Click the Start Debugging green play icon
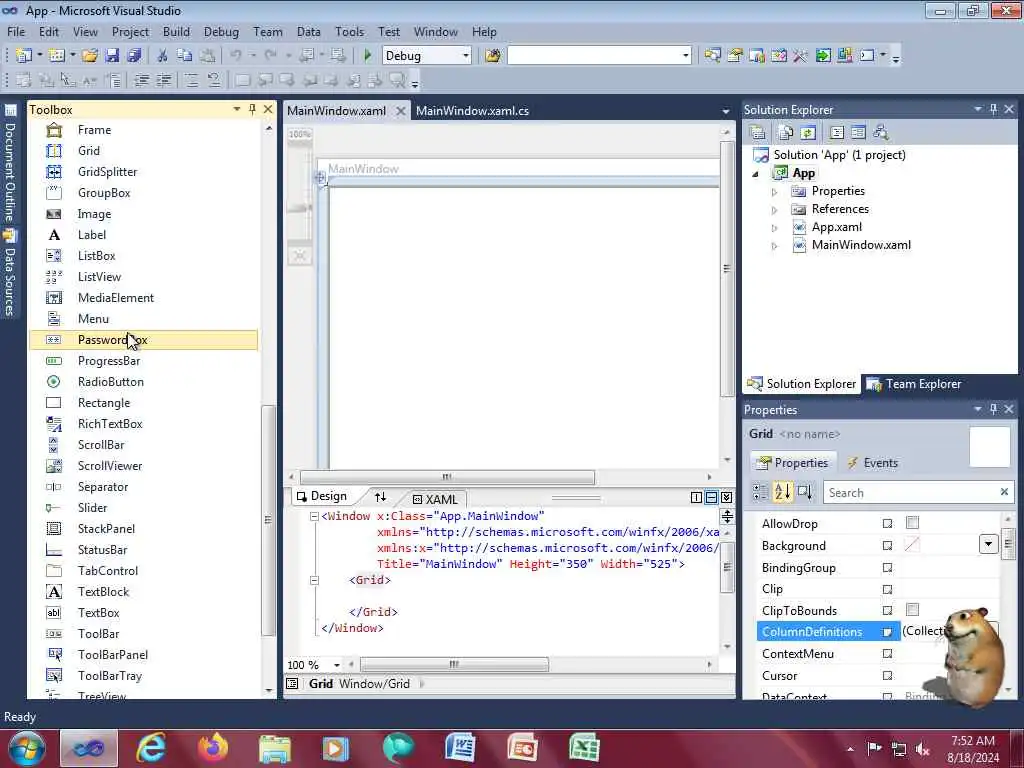Image resolution: width=1024 pixels, height=768 pixels. (x=368, y=56)
